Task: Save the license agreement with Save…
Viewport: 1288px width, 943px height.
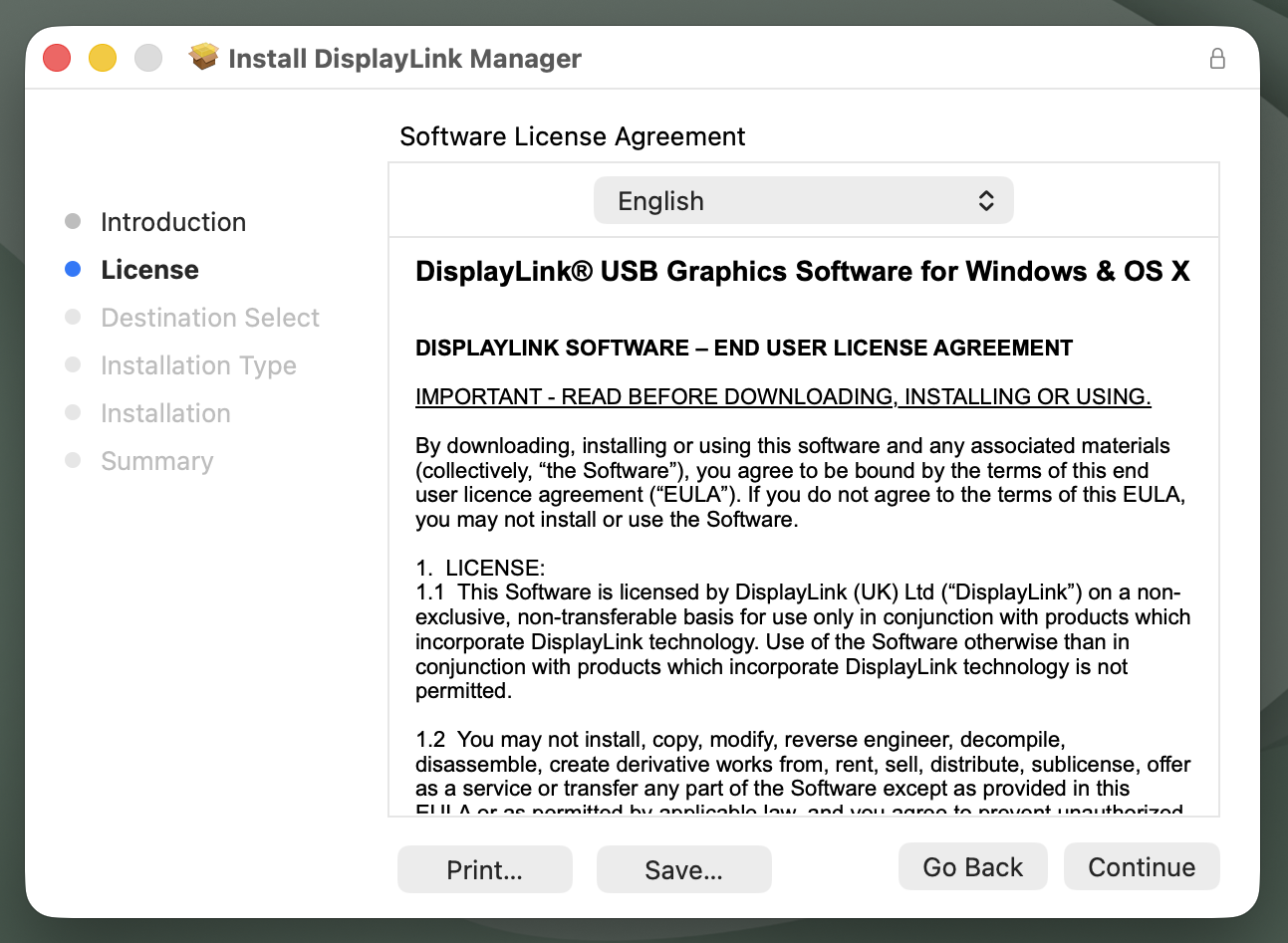Action: pyautogui.click(x=683, y=869)
